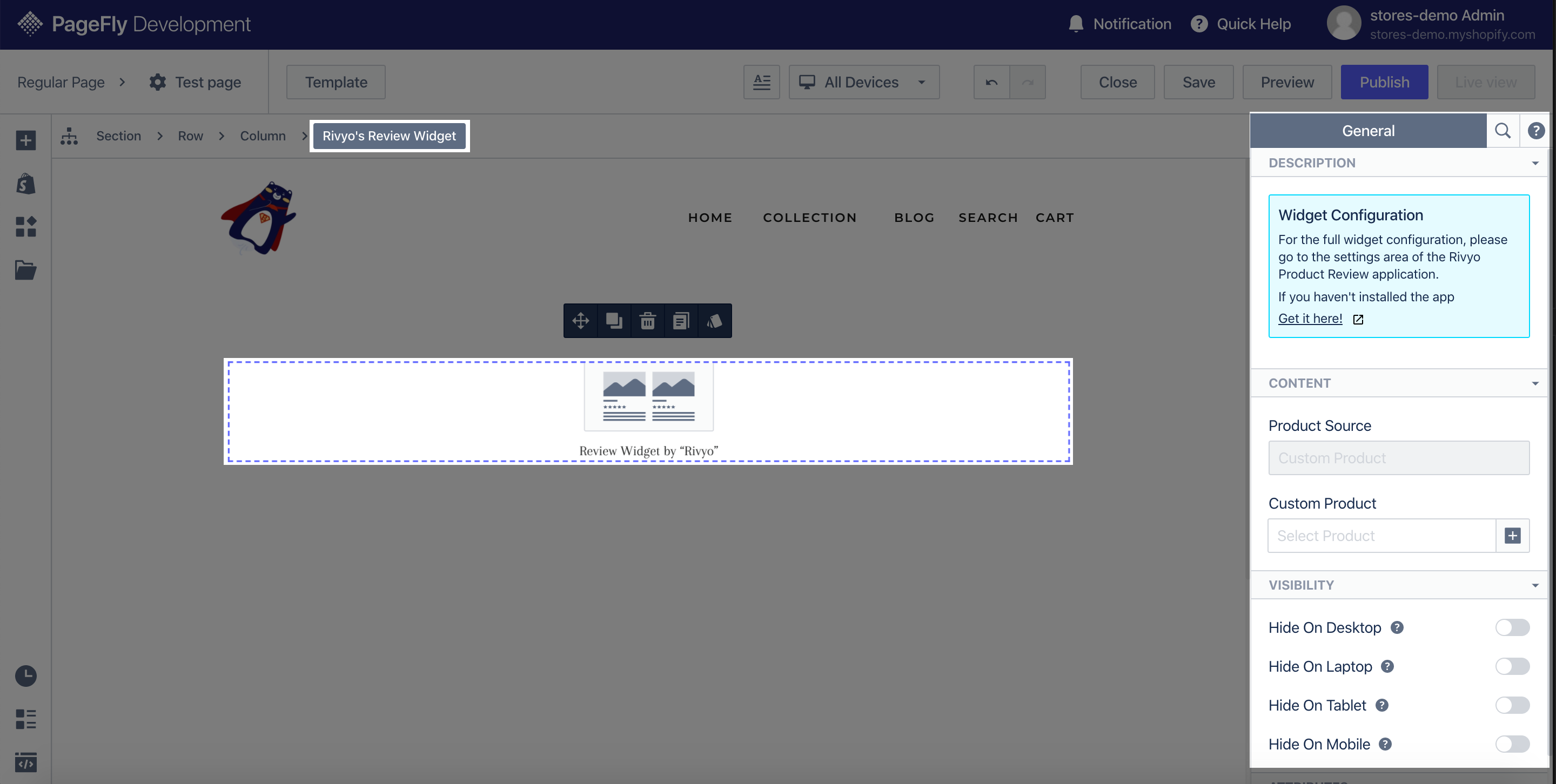Open the Shopify elements icon in sidebar
This screenshot has height=784, width=1556.
[25, 184]
